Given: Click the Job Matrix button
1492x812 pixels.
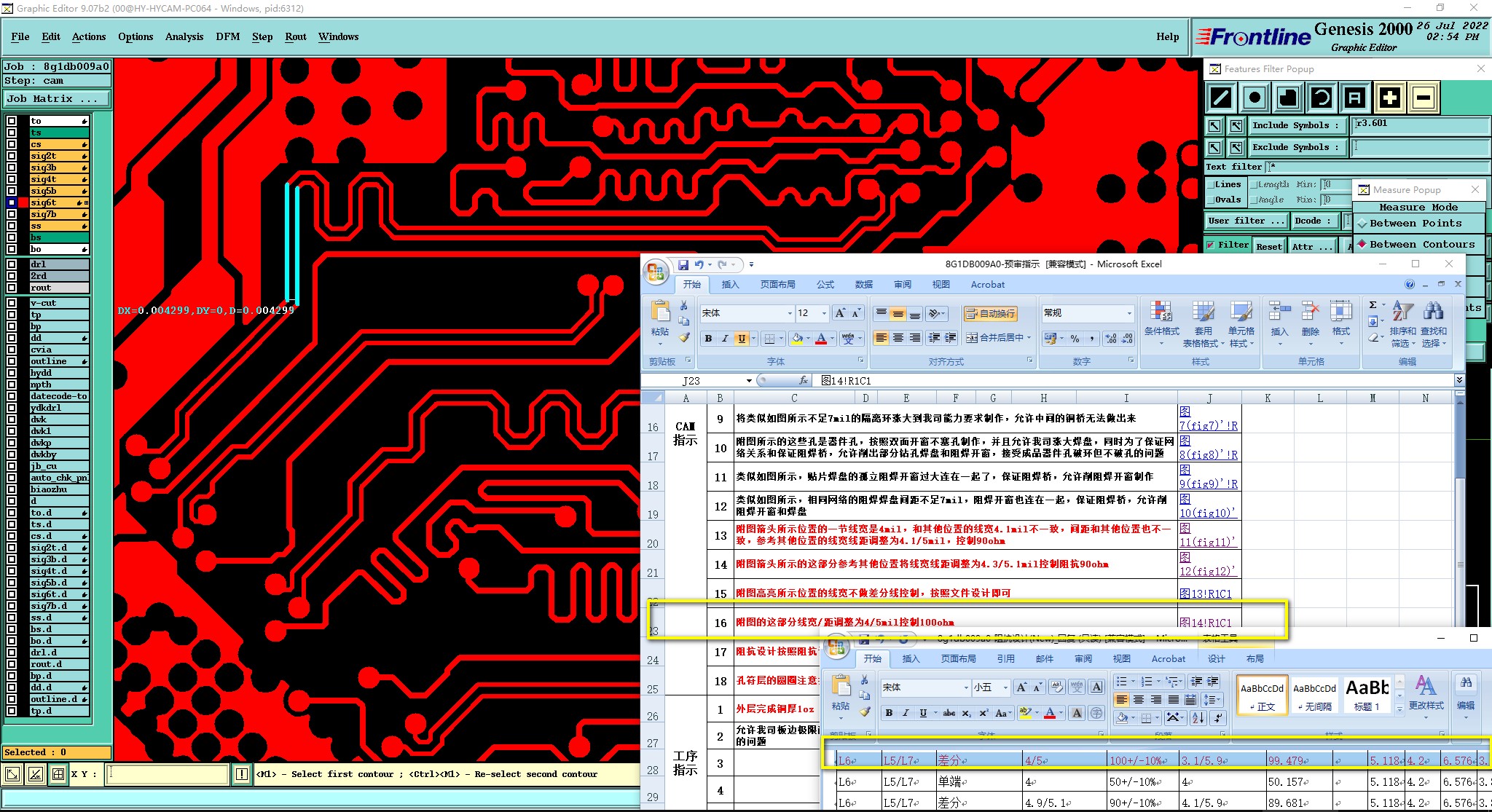Looking at the screenshot, I should click(x=57, y=98).
